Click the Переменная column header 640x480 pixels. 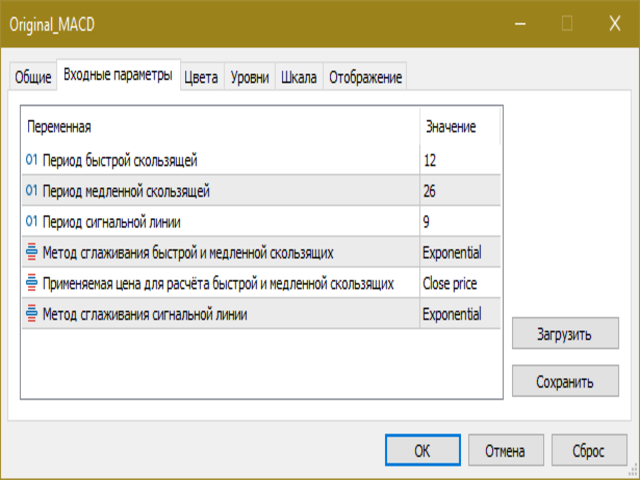[x=221, y=127]
